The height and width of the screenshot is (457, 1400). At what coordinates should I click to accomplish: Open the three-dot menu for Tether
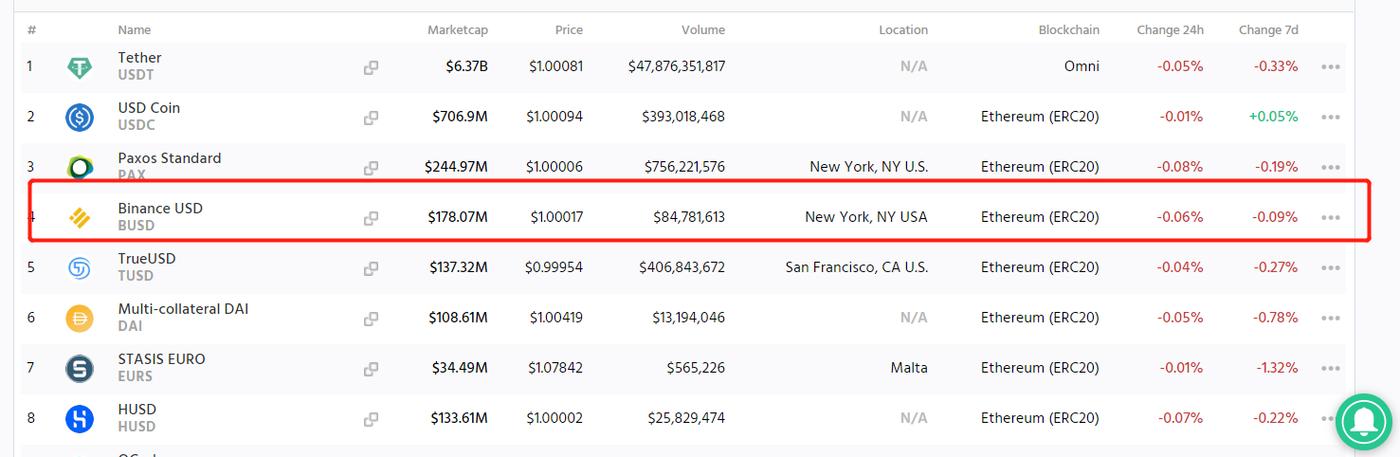[x=1330, y=67]
